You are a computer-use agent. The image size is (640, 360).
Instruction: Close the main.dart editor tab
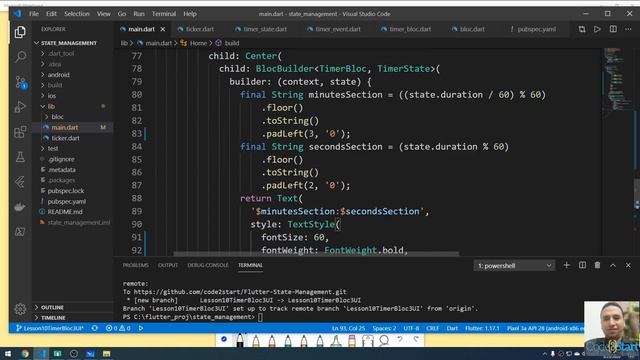[163, 29]
